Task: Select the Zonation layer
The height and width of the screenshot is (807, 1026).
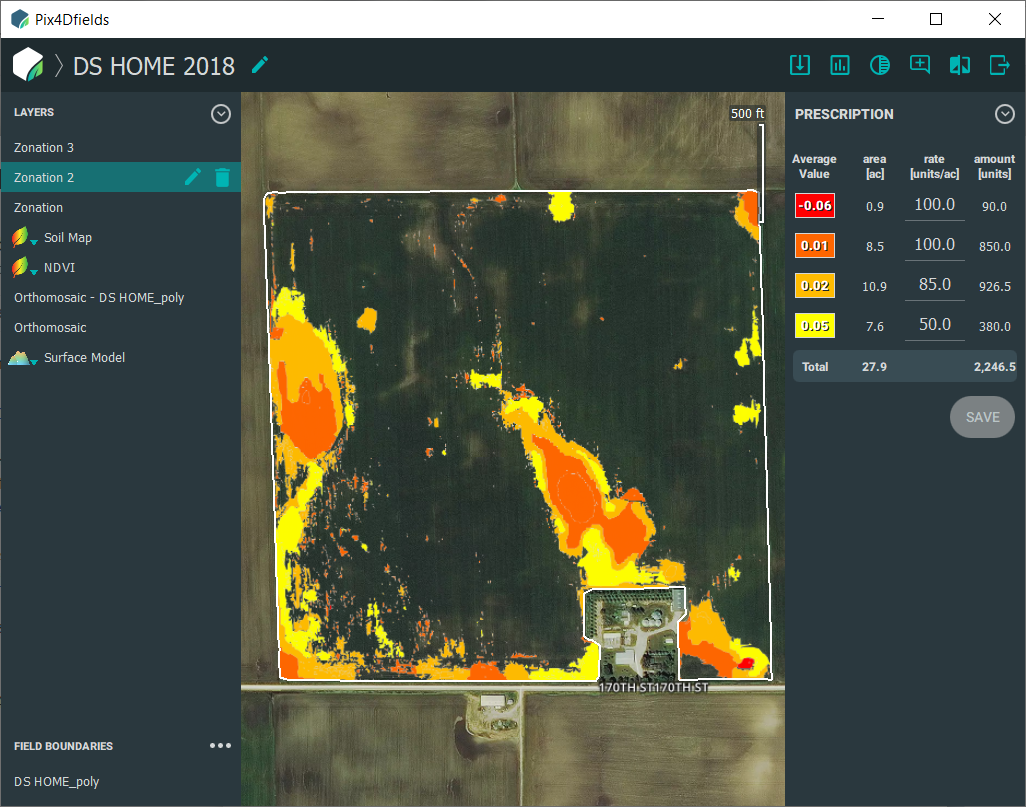Action: coord(120,207)
